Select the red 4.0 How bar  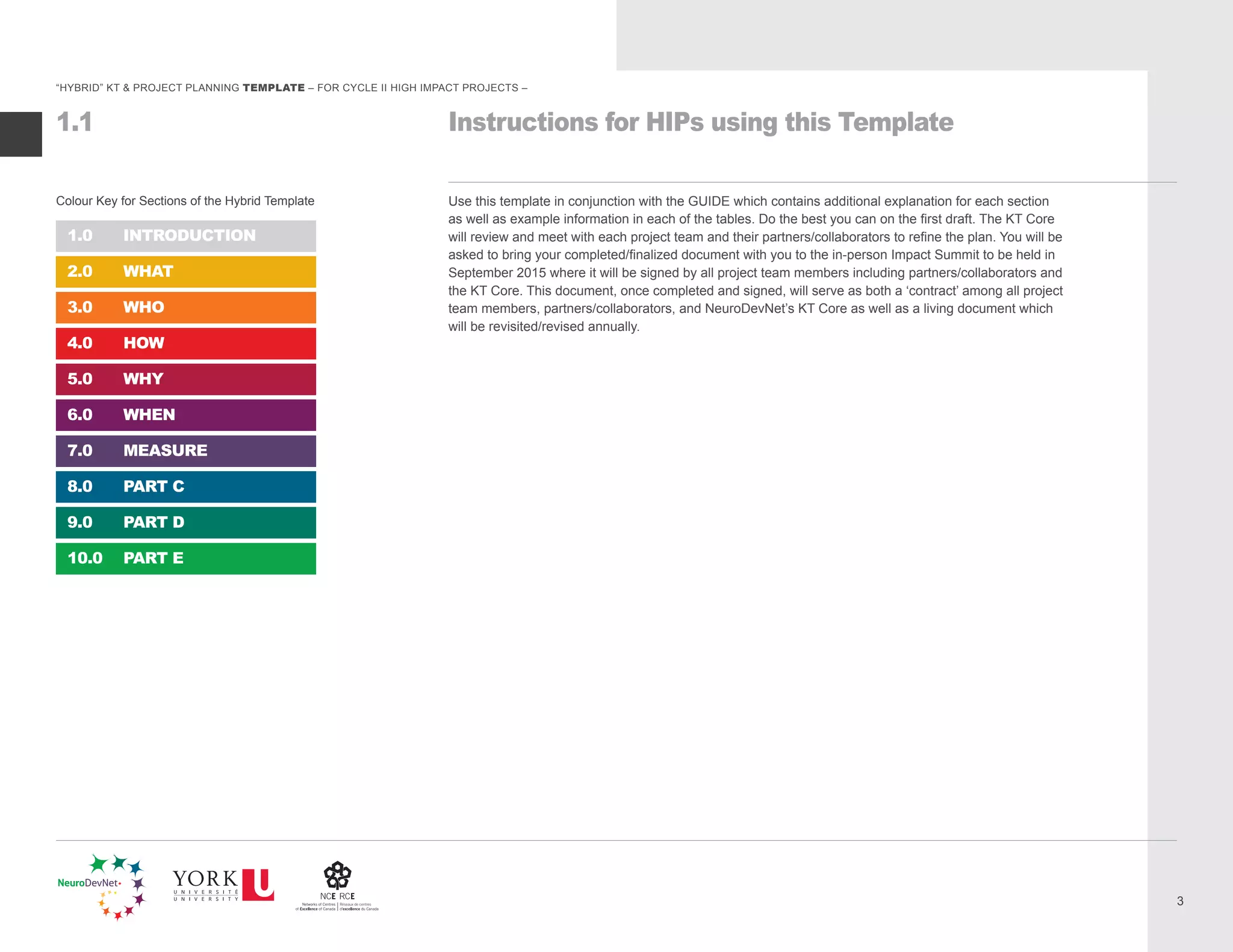(185, 344)
